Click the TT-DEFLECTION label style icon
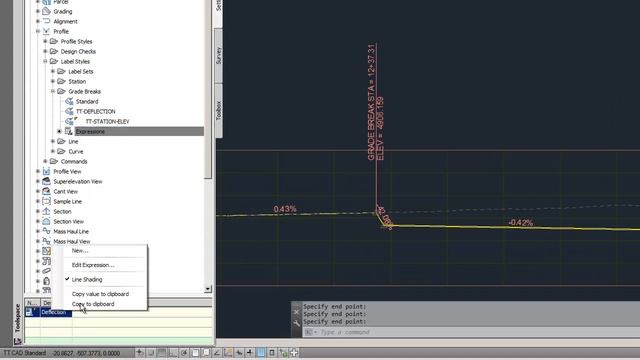This screenshot has height=360, width=640. (69, 111)
